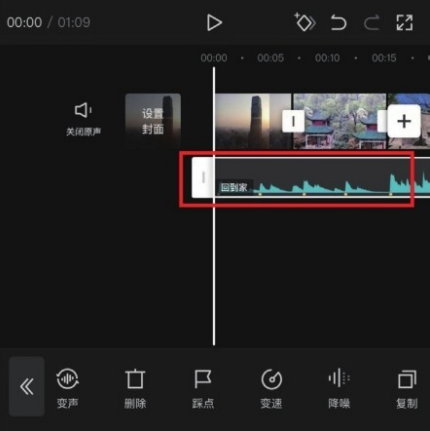Open the transition between first two clips
This screenshot has height=431, width=430.
pyautogui.click(x=293, y=121)
